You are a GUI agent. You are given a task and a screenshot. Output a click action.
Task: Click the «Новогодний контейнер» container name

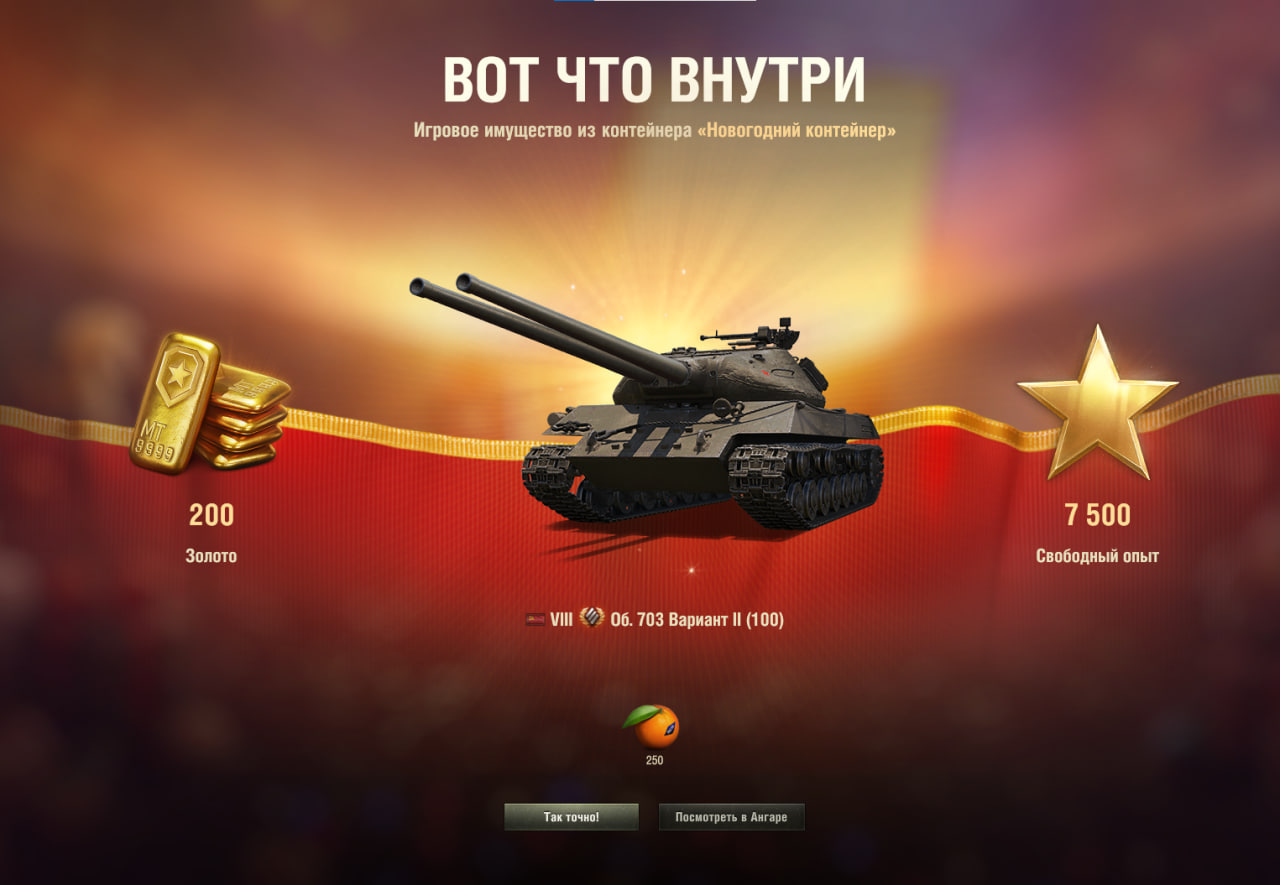(x=796, y=131)
